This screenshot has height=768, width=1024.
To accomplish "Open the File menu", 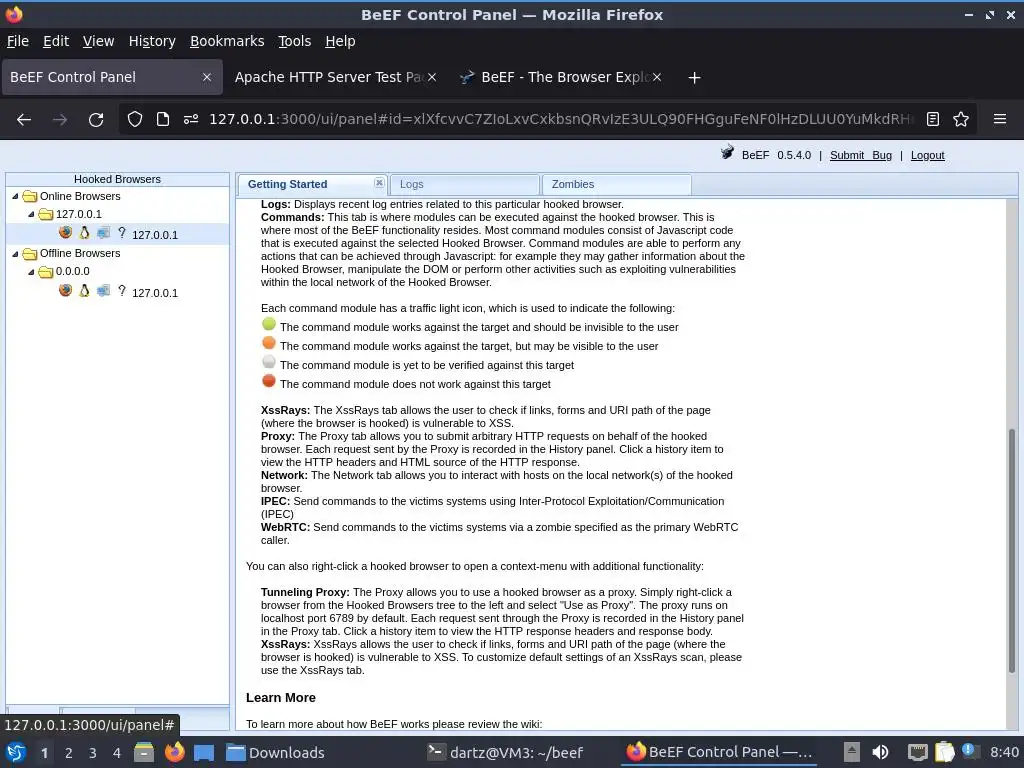I will 18,41.
